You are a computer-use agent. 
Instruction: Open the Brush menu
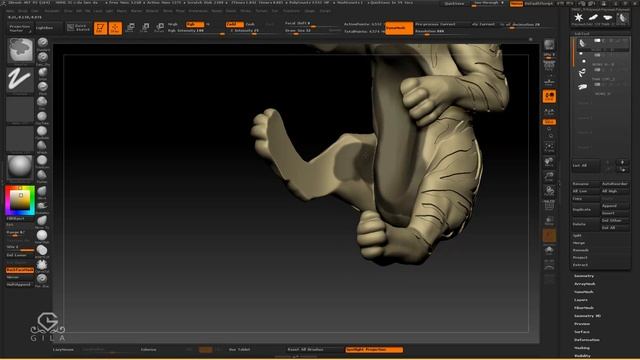pos(22,11)
